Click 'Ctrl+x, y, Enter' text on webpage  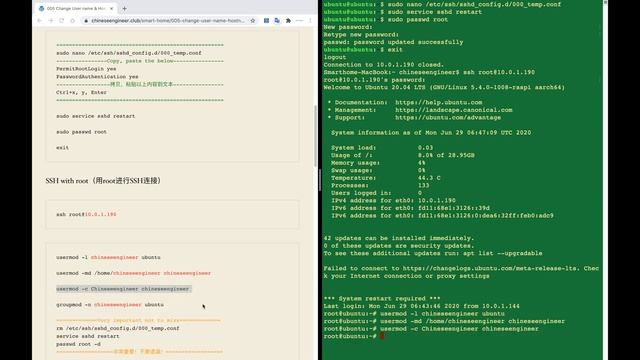point(81,93)
